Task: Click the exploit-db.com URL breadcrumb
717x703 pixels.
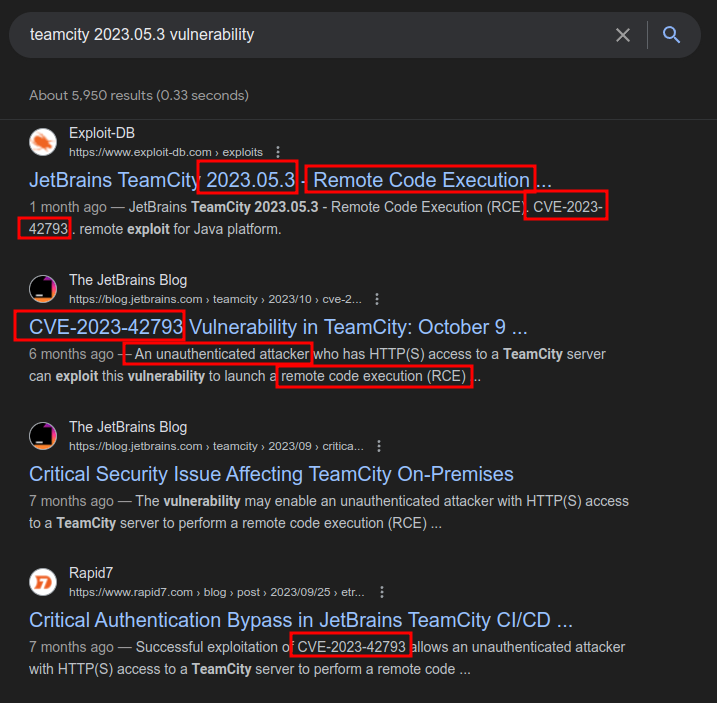Action: click(165, 152)
